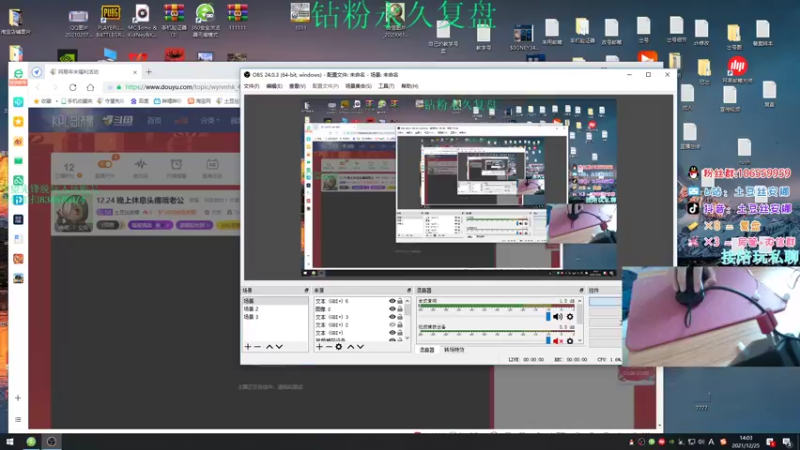Screen dimensions: 800x450
Task: Open the 查看(V) menu in OBS
Action: tap(297, 86)
